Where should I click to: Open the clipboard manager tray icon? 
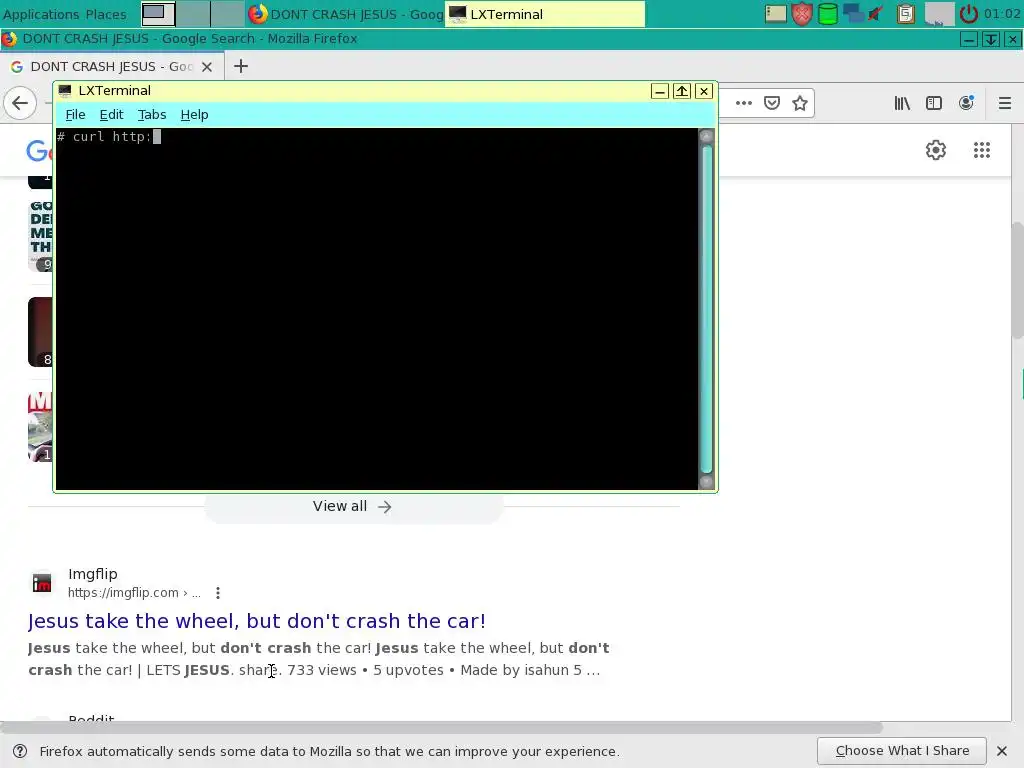pos(906,14)
